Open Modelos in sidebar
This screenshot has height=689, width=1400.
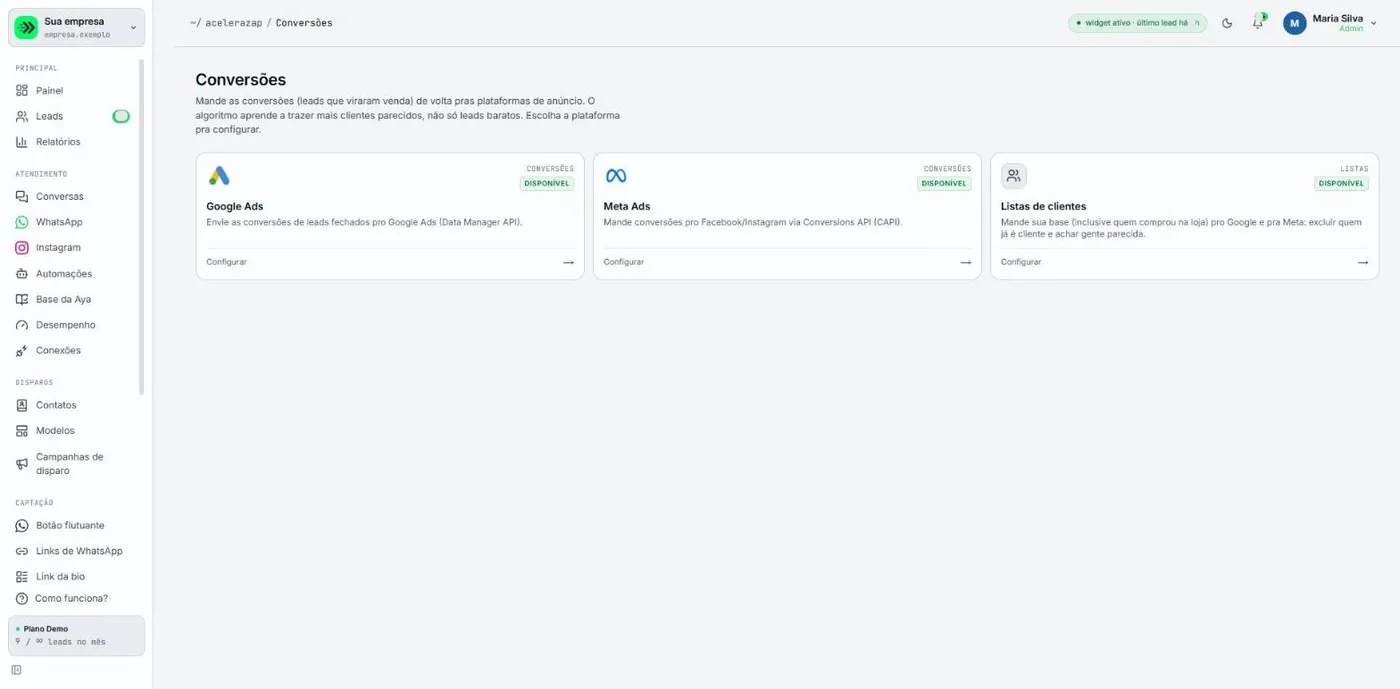55,431
